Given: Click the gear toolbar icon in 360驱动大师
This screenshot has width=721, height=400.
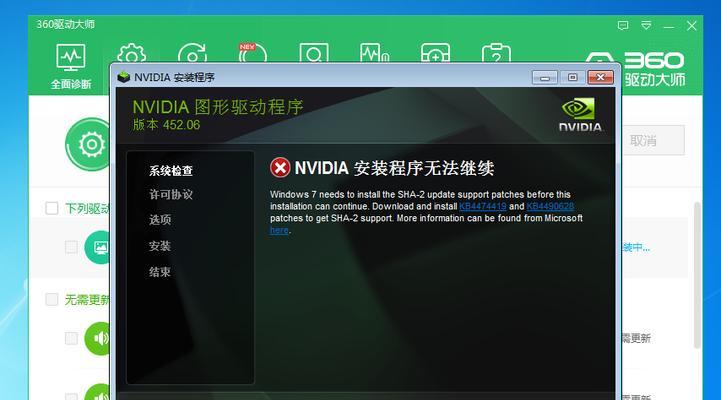Looking at the screenshot, I should pos(132,54).
